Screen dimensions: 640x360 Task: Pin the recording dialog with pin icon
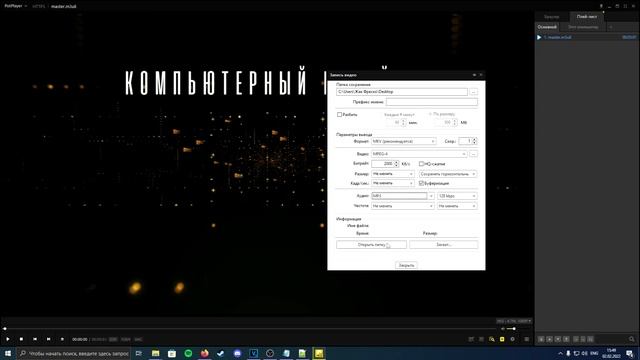pyautogui.click(x=474, y=75)
